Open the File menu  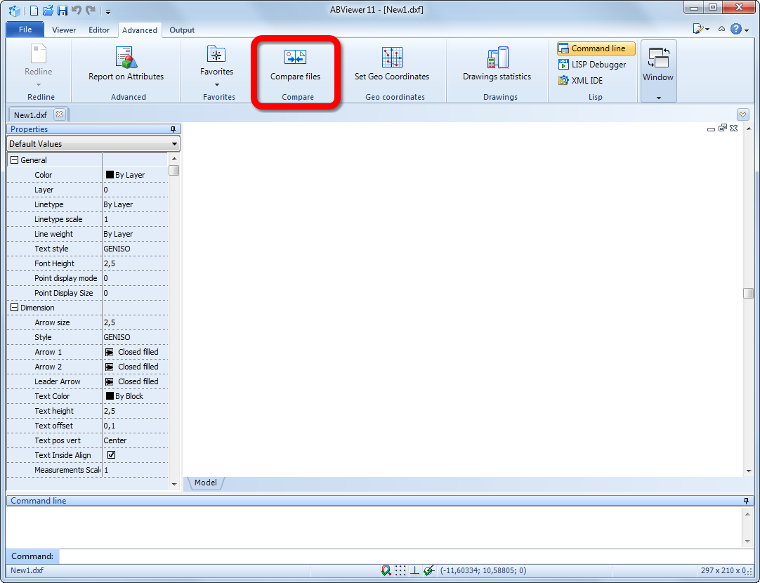pos(25,30)
